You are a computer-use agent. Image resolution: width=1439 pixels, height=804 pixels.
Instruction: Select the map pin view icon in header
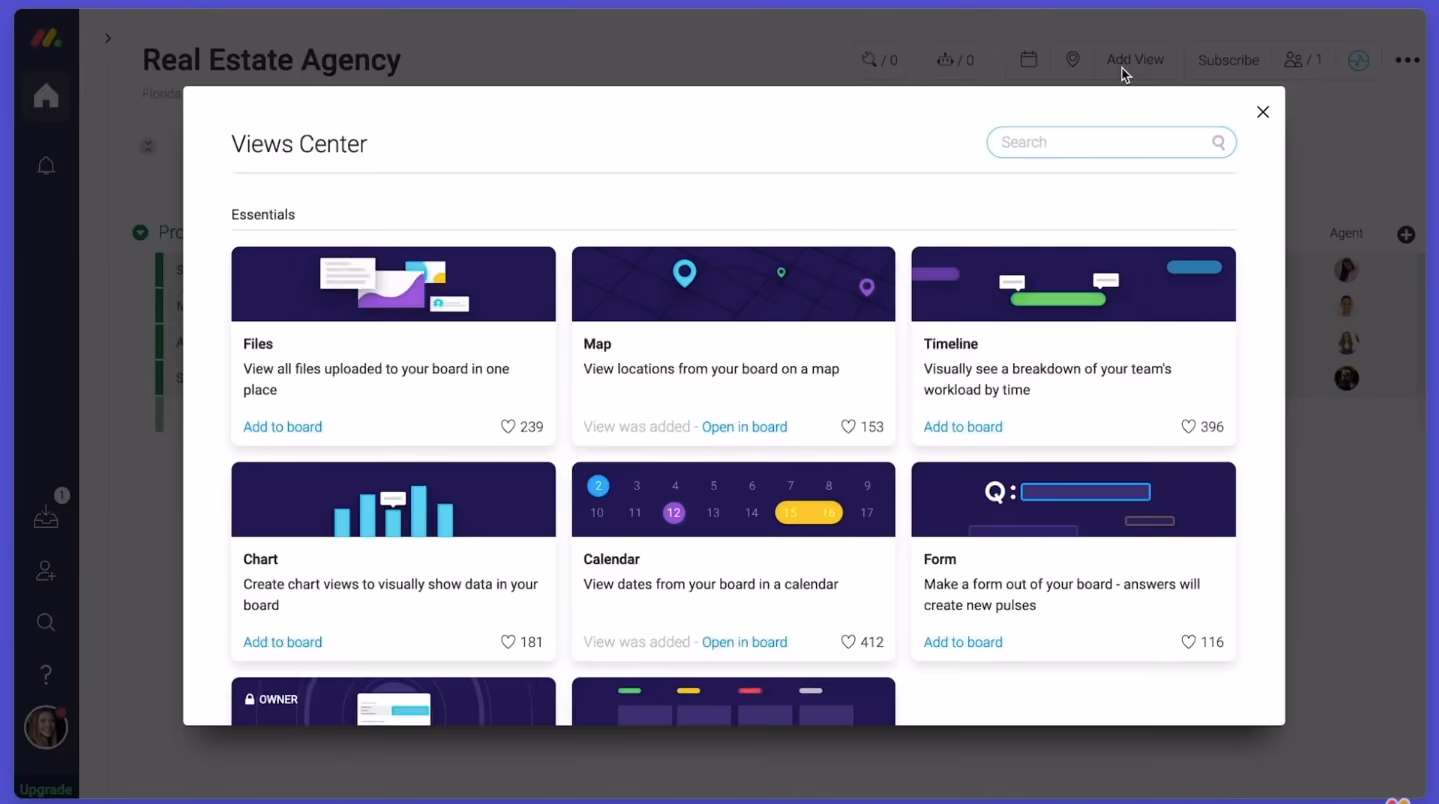coord(1073,60)
